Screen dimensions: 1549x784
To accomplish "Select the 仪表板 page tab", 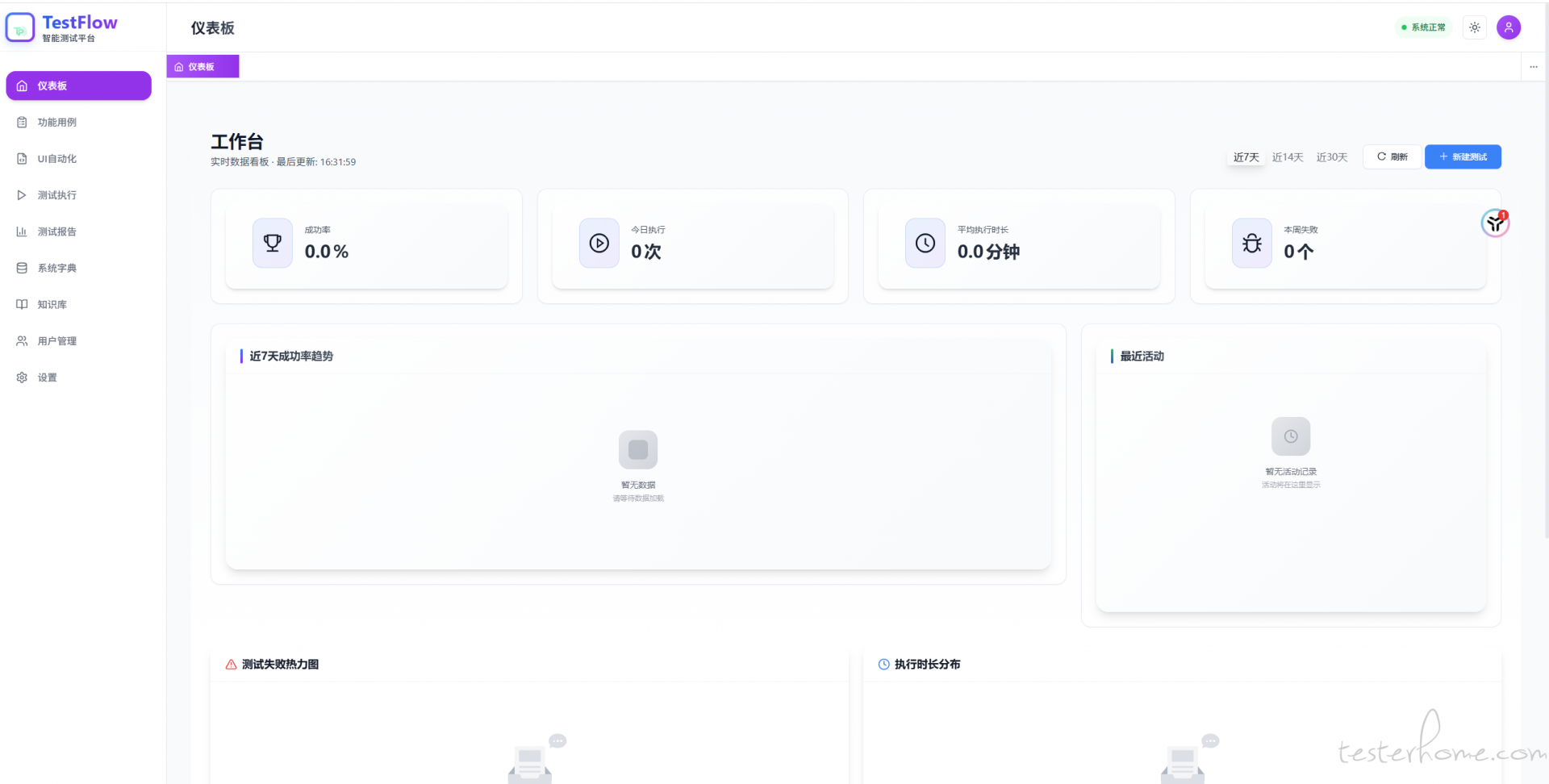I will (202, 67).
